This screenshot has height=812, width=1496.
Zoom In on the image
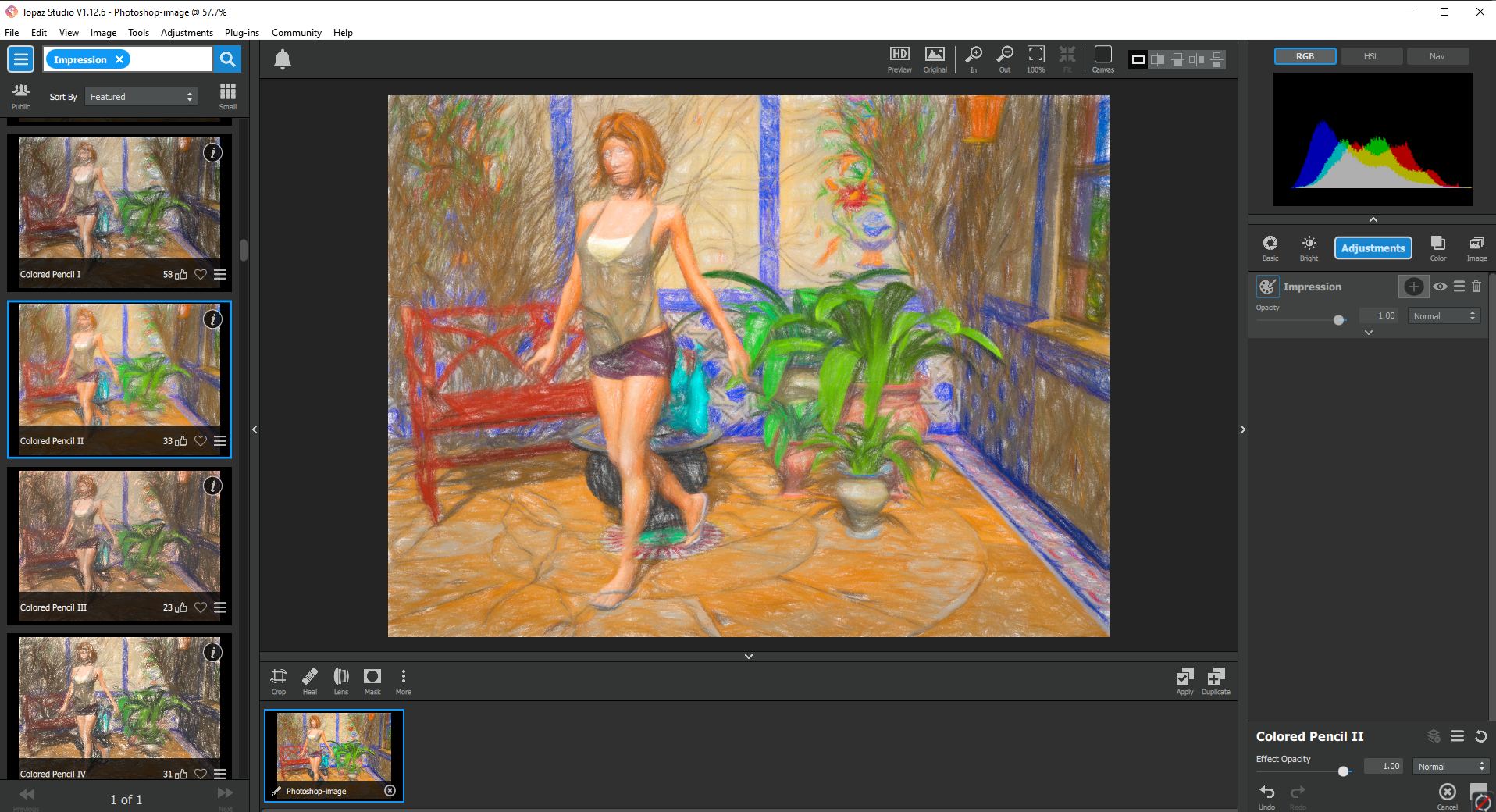[x=974, y=59]
